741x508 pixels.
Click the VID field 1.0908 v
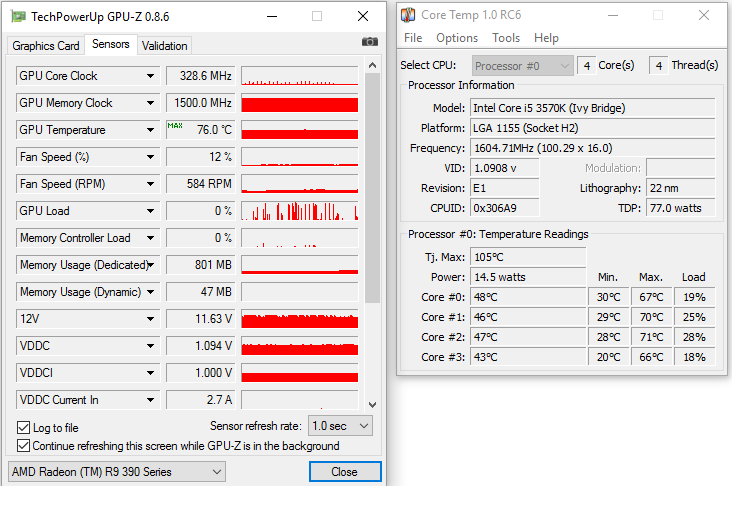505,168
